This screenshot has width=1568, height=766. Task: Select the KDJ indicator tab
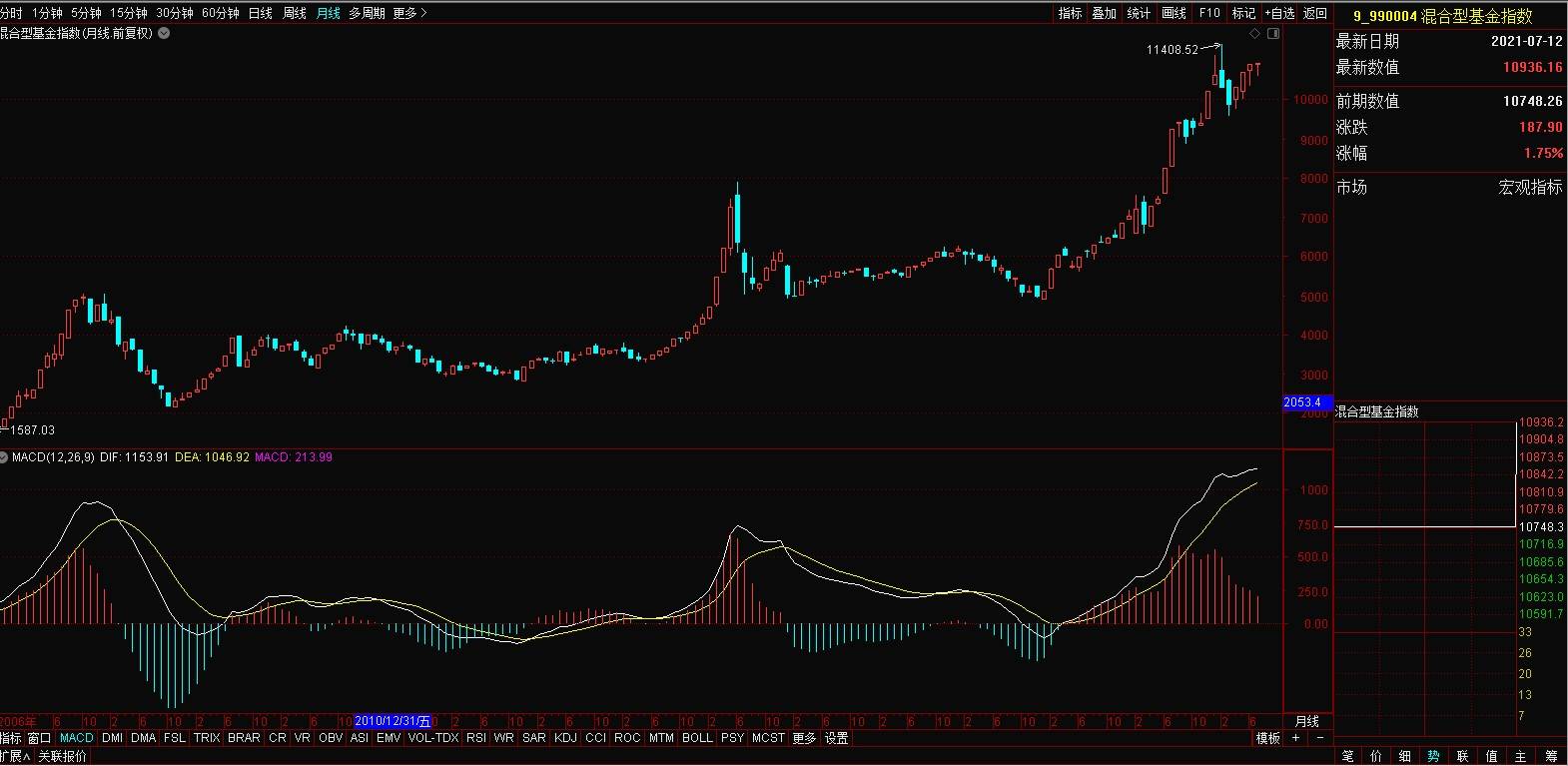[x=565, y=738]
